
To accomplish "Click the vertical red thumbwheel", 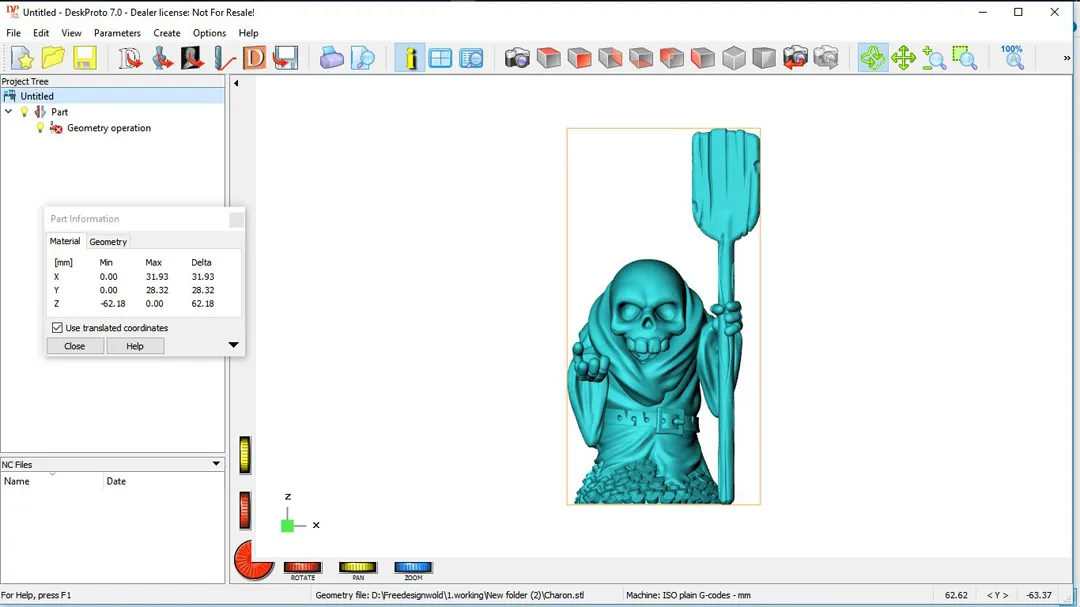I will pos(245,511).
